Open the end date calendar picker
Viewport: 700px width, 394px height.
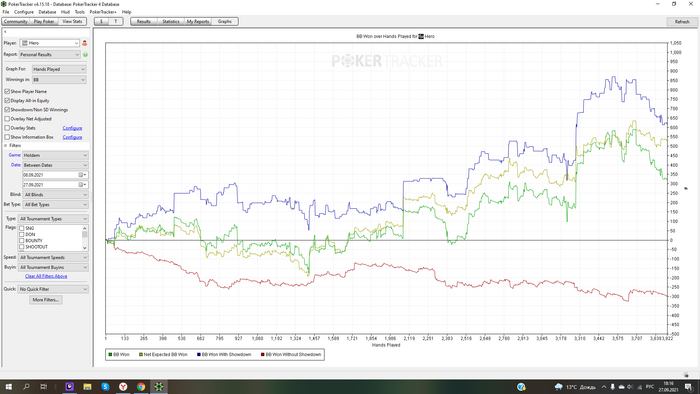[82, 184]
